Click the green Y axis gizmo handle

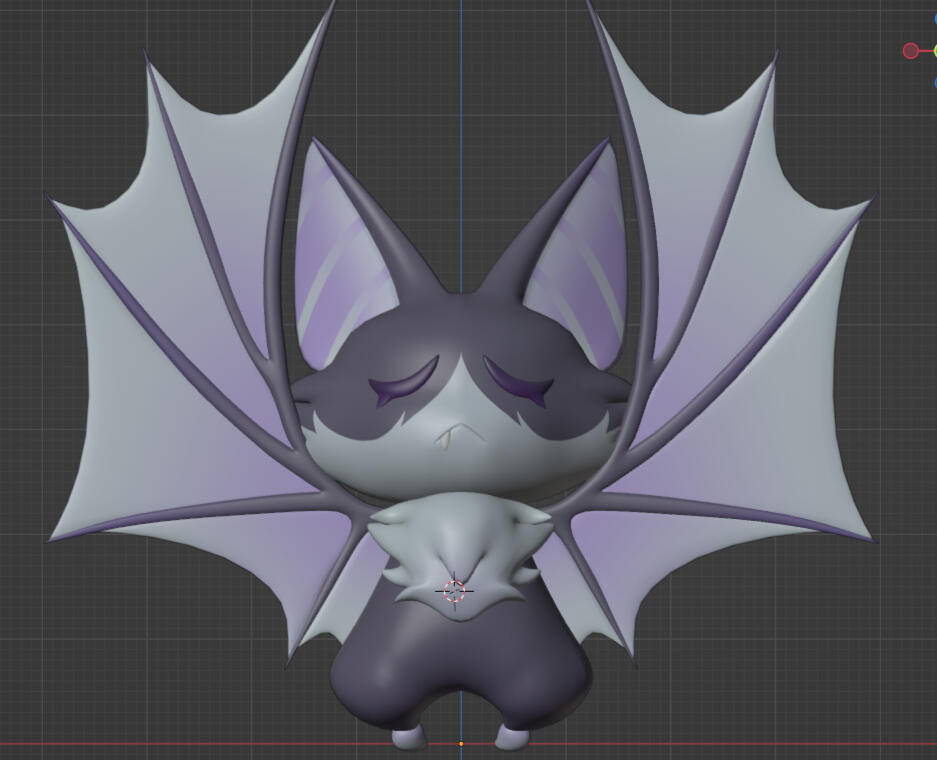click(x=934, y=51)
